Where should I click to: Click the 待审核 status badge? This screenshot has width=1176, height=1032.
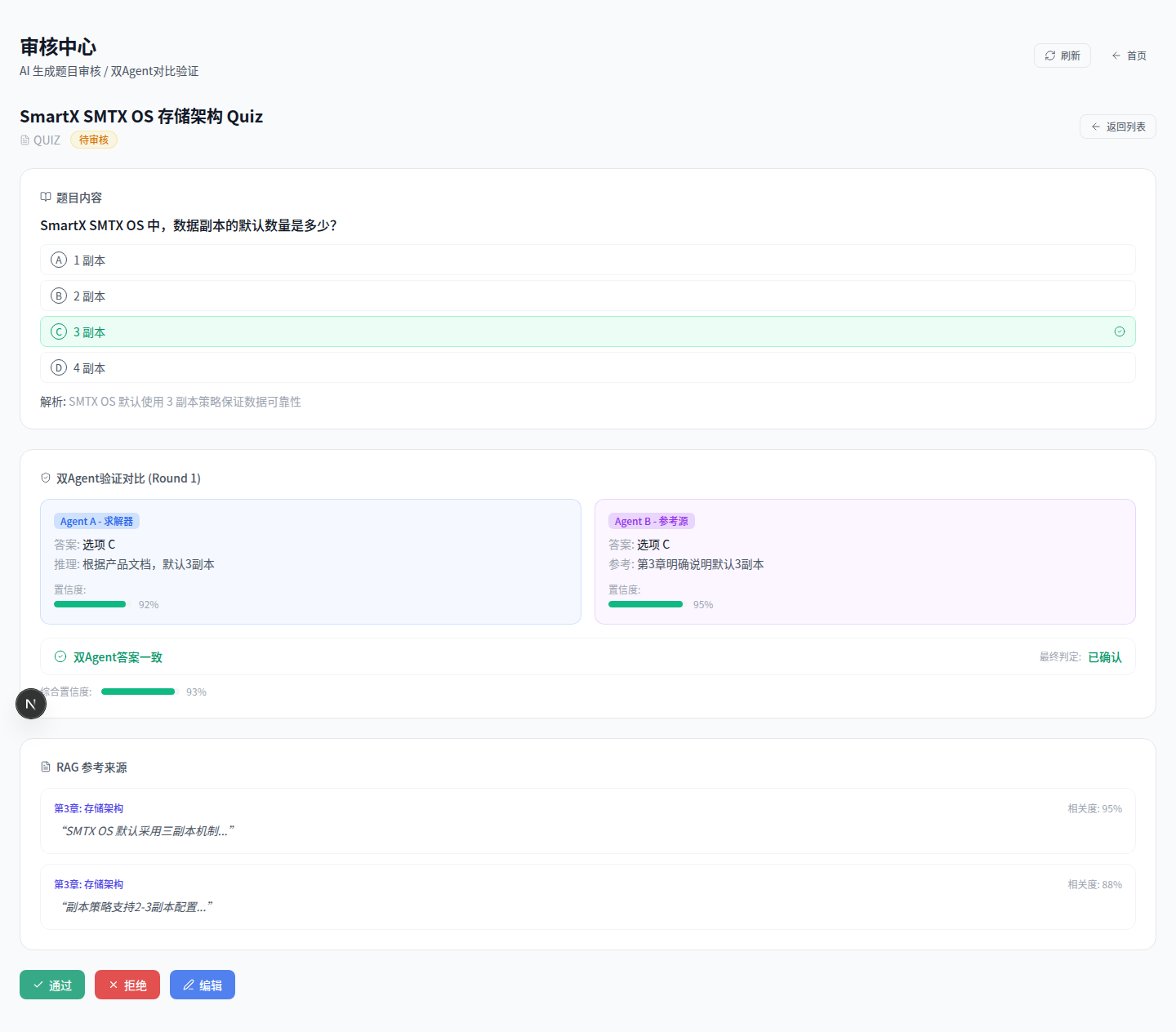(x=94, y=140)
